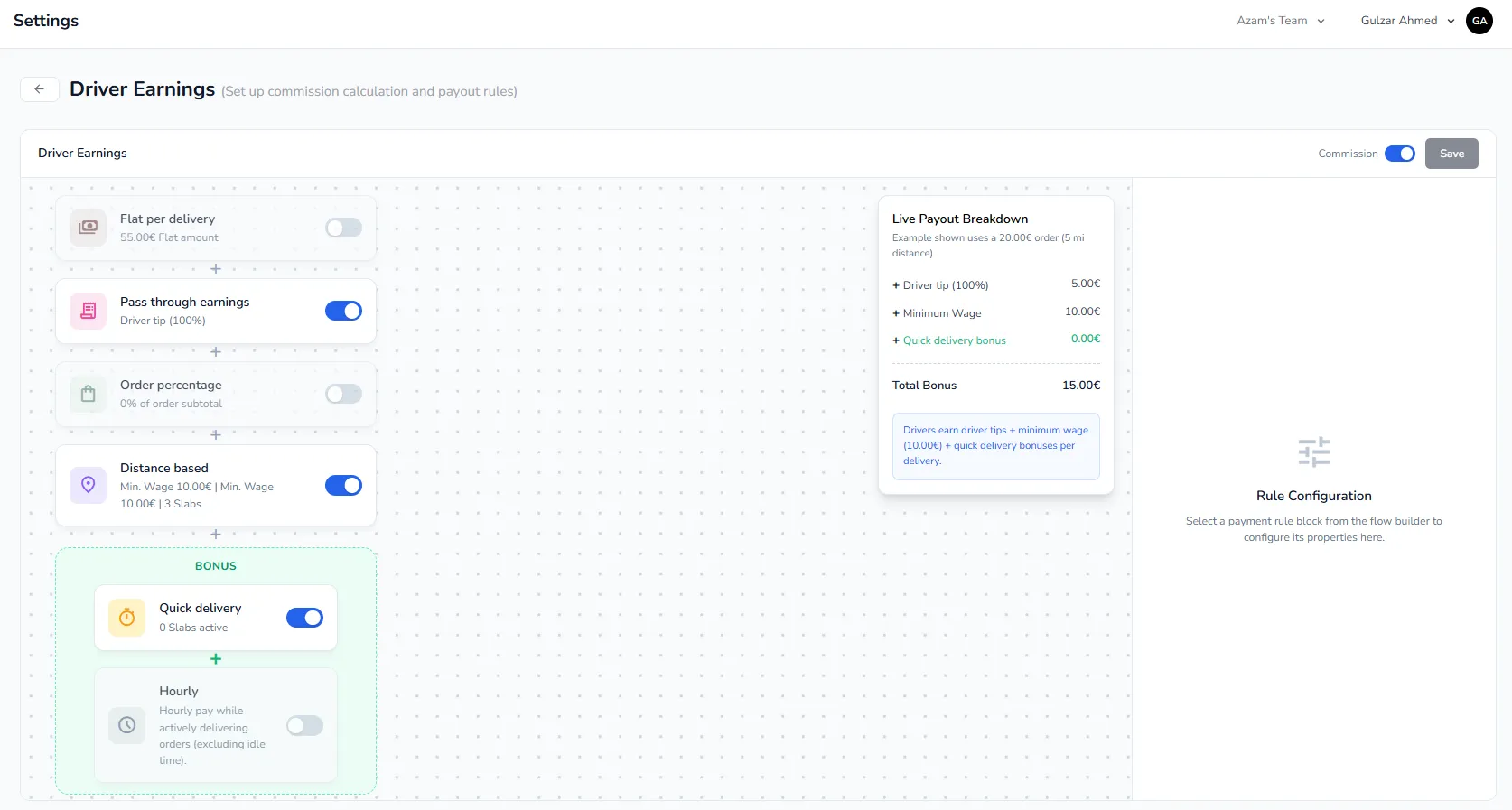The height and width of the screenshot is (810, 1512).
Task: Click the green plus below Quick delivery
Action: click(x=216, y=659)
